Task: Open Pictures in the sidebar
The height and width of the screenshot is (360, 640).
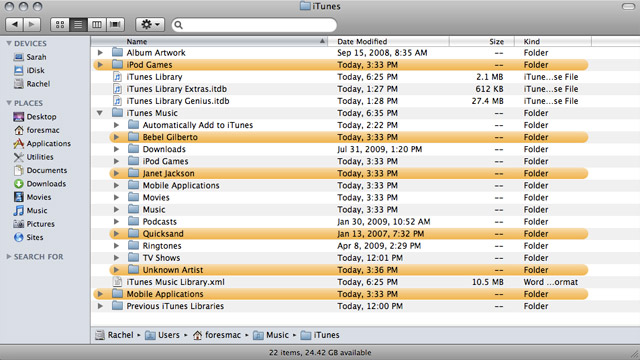Action: 34,224
